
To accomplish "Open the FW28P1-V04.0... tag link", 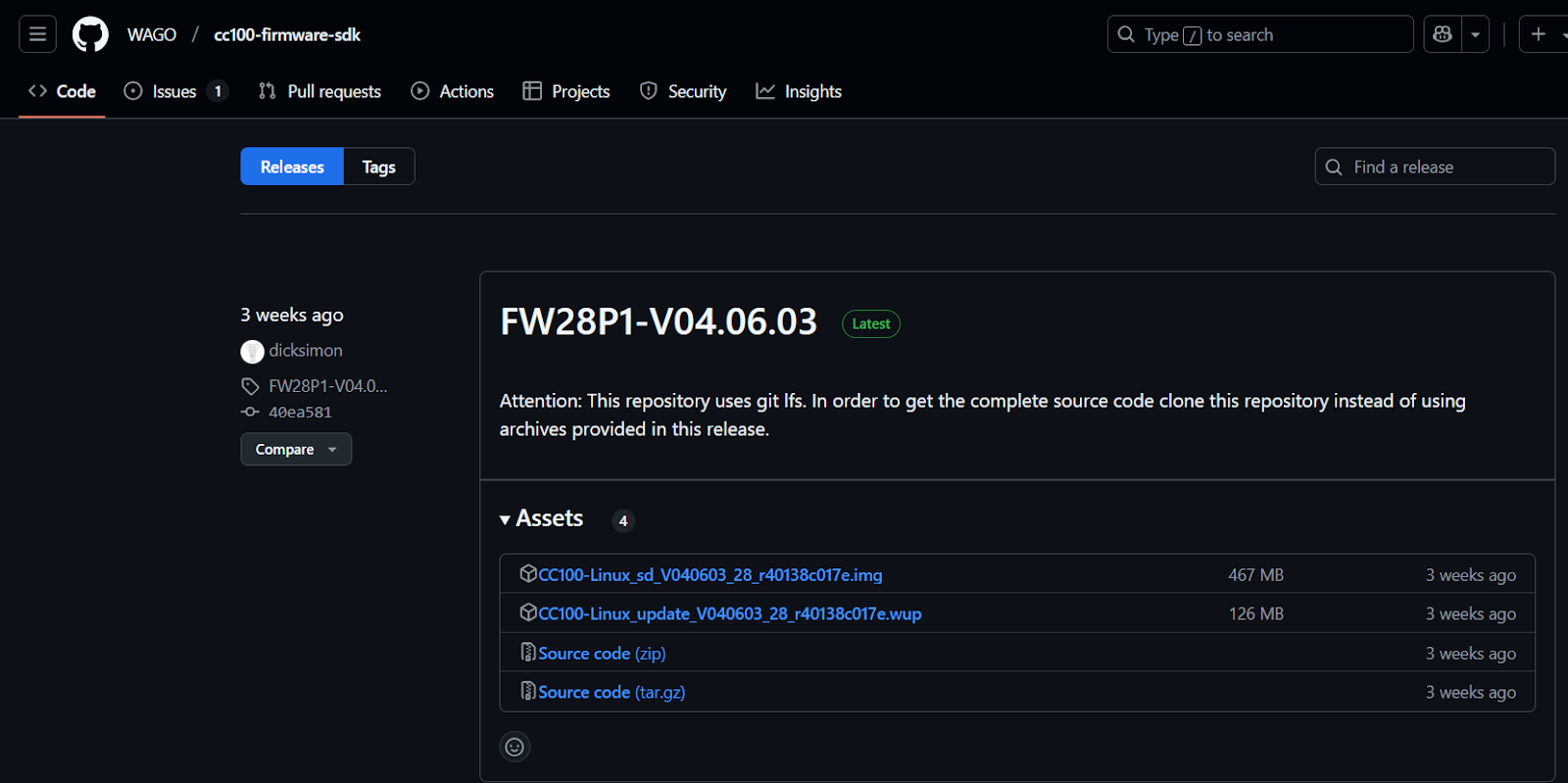I will (x=328, y=386).
